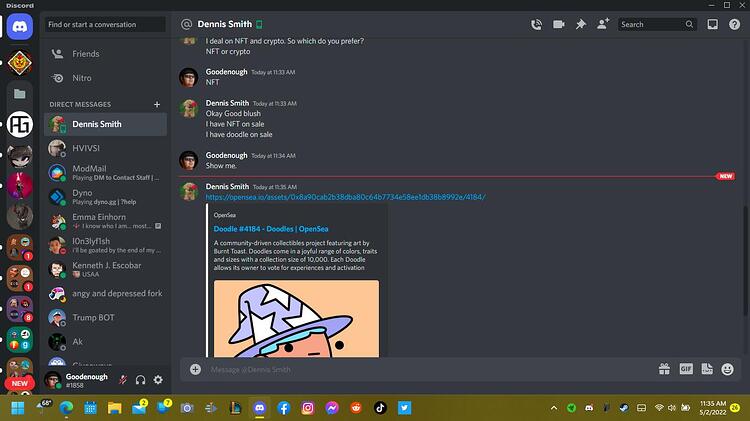
Task: Open Discord help
Action: (734, 24)
